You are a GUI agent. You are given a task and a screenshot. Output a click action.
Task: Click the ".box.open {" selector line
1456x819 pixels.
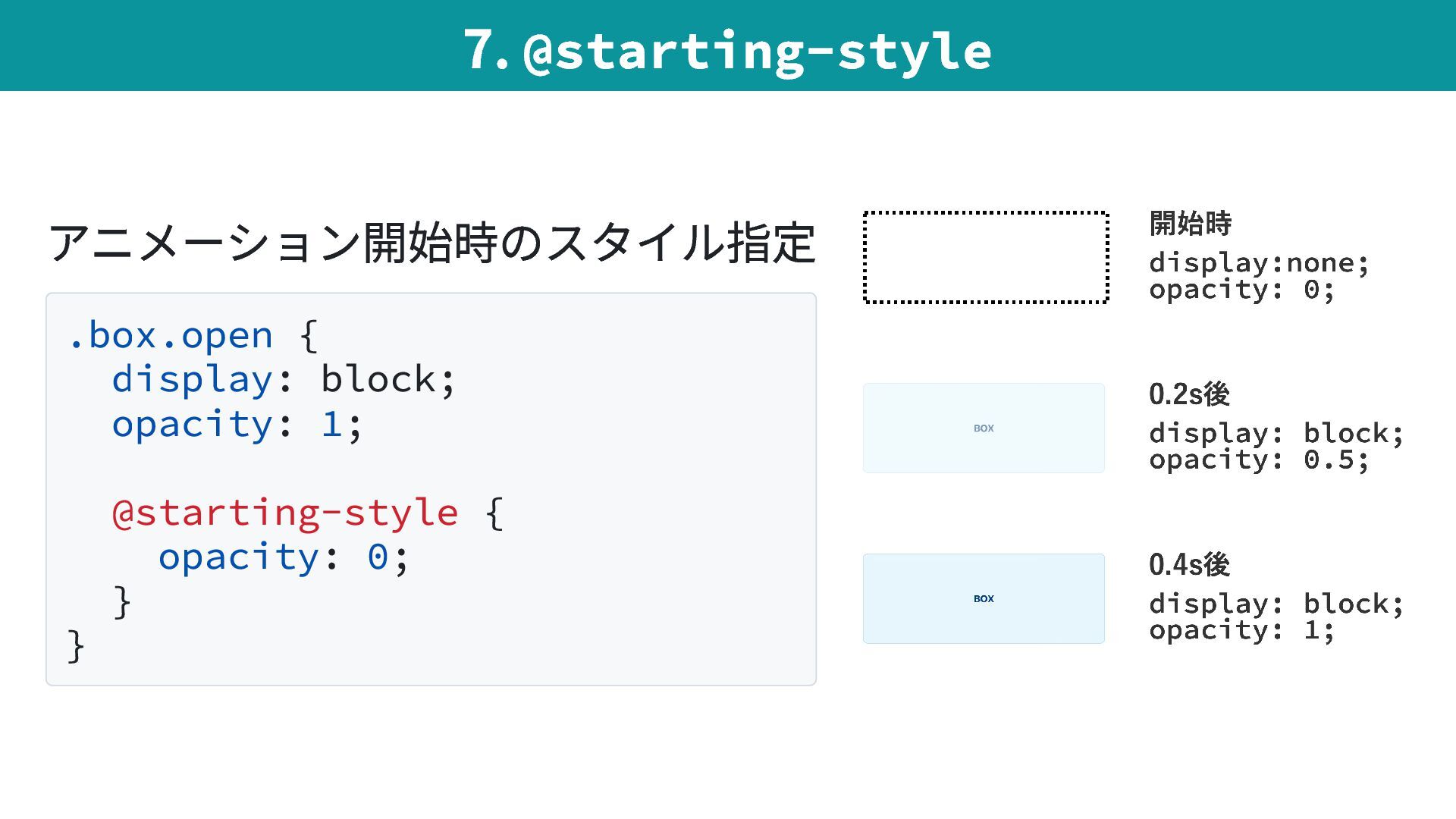(x=193, y=335)
